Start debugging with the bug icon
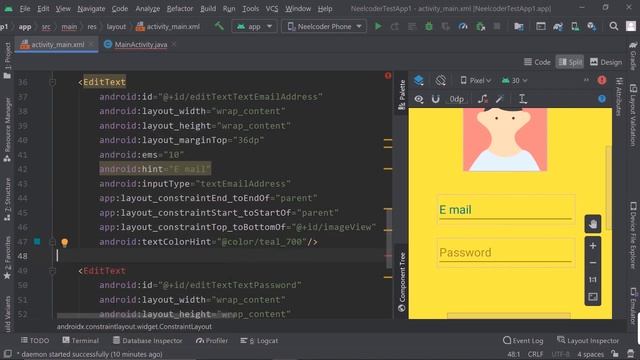Image resolution: width=640 pixels, height=360 pixels. [429, 27]
